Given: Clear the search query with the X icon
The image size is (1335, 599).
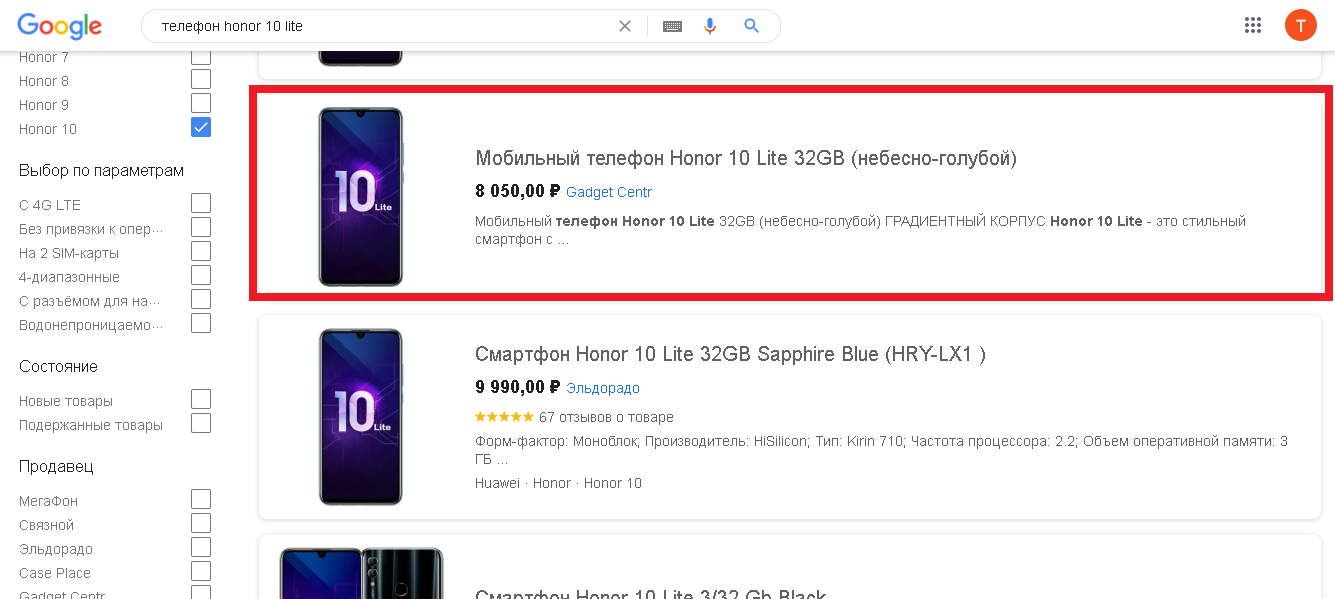Looking at the screenshot, I should [x=625, y=26].
